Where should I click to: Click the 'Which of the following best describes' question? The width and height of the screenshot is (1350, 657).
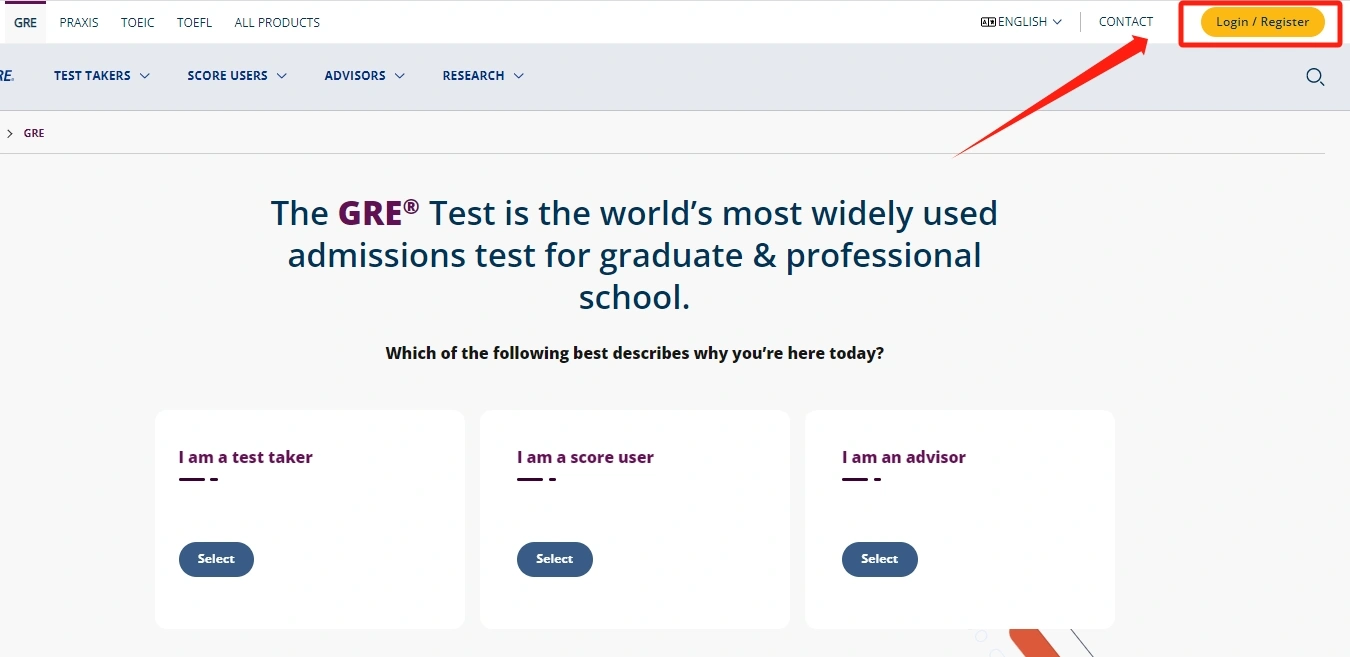click(635, 353)
